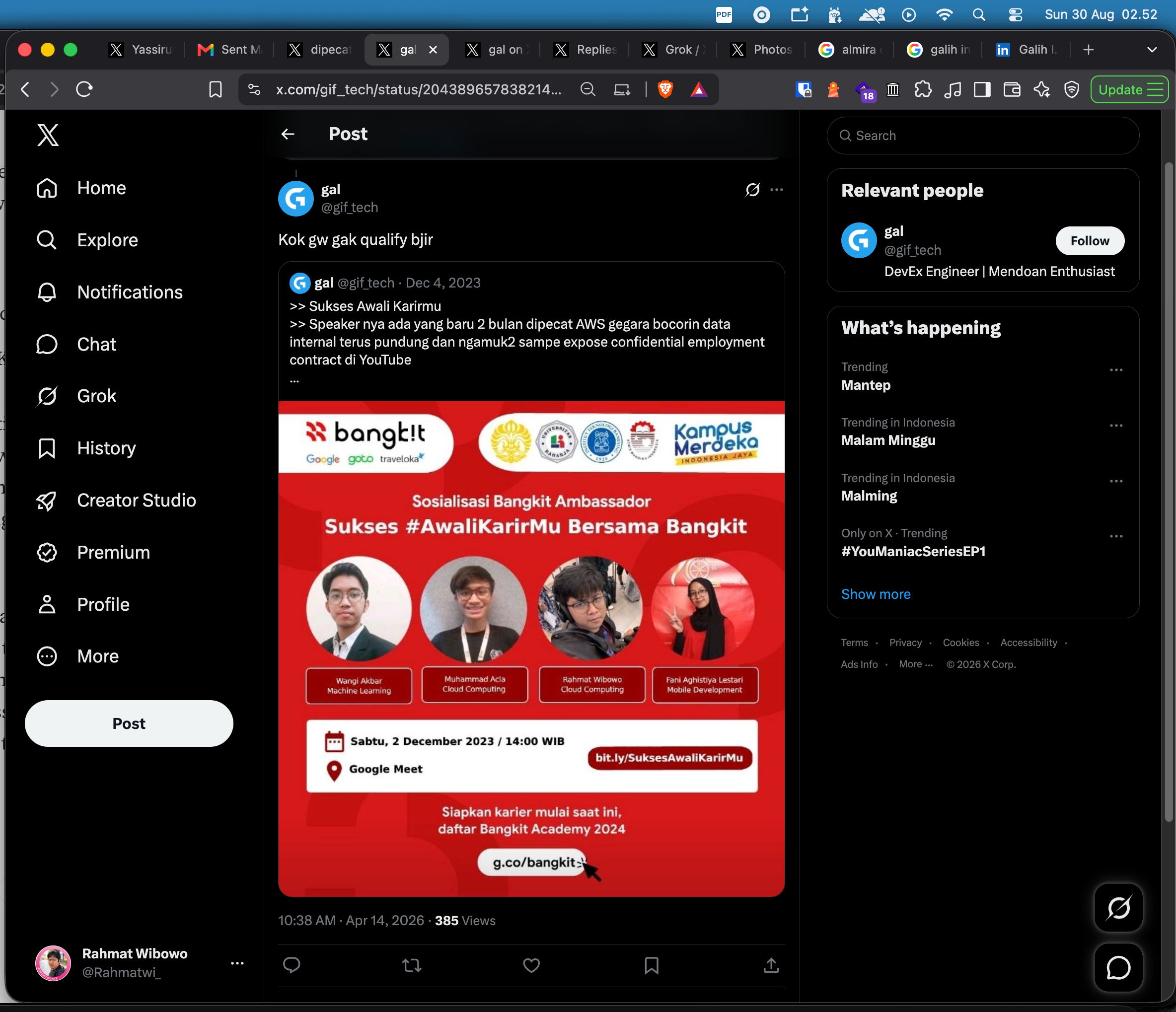Repost gal's post
The width and height of the screenshot is (1176, 1012).
[x=412, y=965]
